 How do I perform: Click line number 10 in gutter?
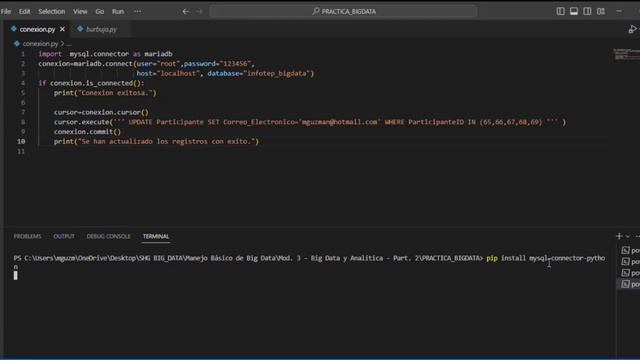coord(21,141)
